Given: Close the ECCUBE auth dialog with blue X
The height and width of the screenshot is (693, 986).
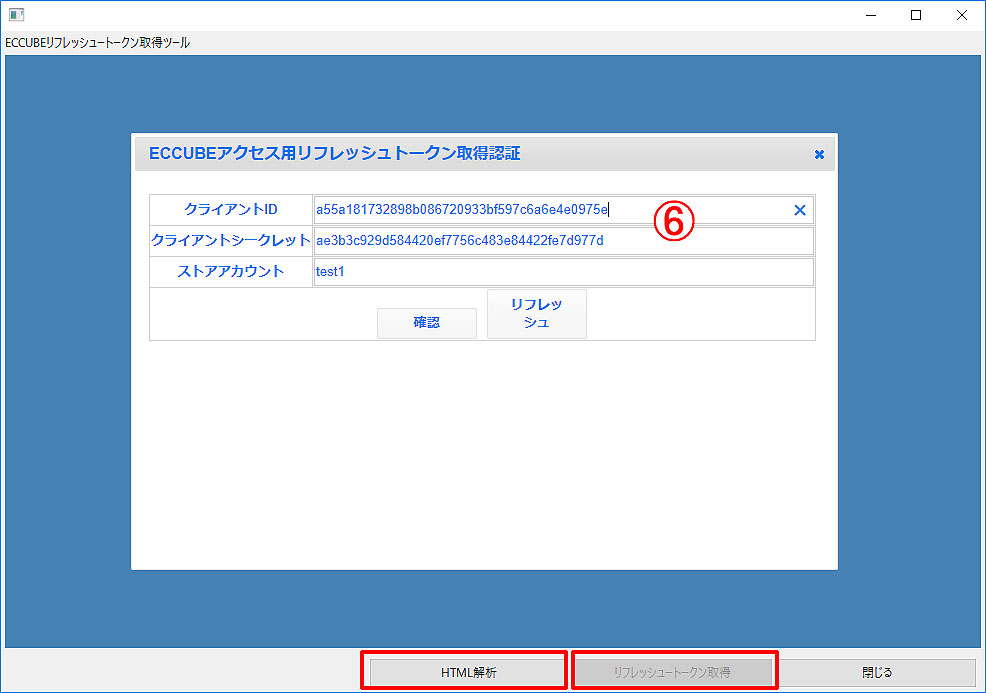Looking at the screenshot, I should (819, 154).
